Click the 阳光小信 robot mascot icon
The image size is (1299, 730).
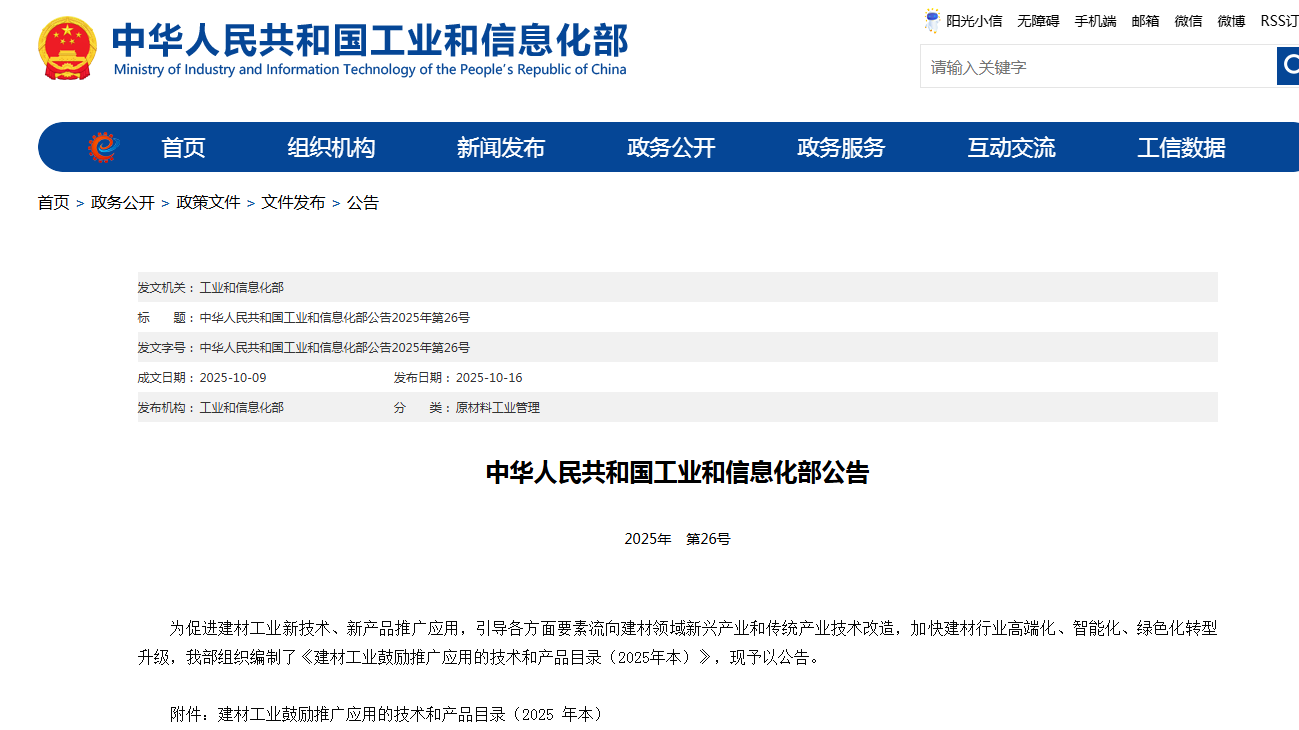932,21
